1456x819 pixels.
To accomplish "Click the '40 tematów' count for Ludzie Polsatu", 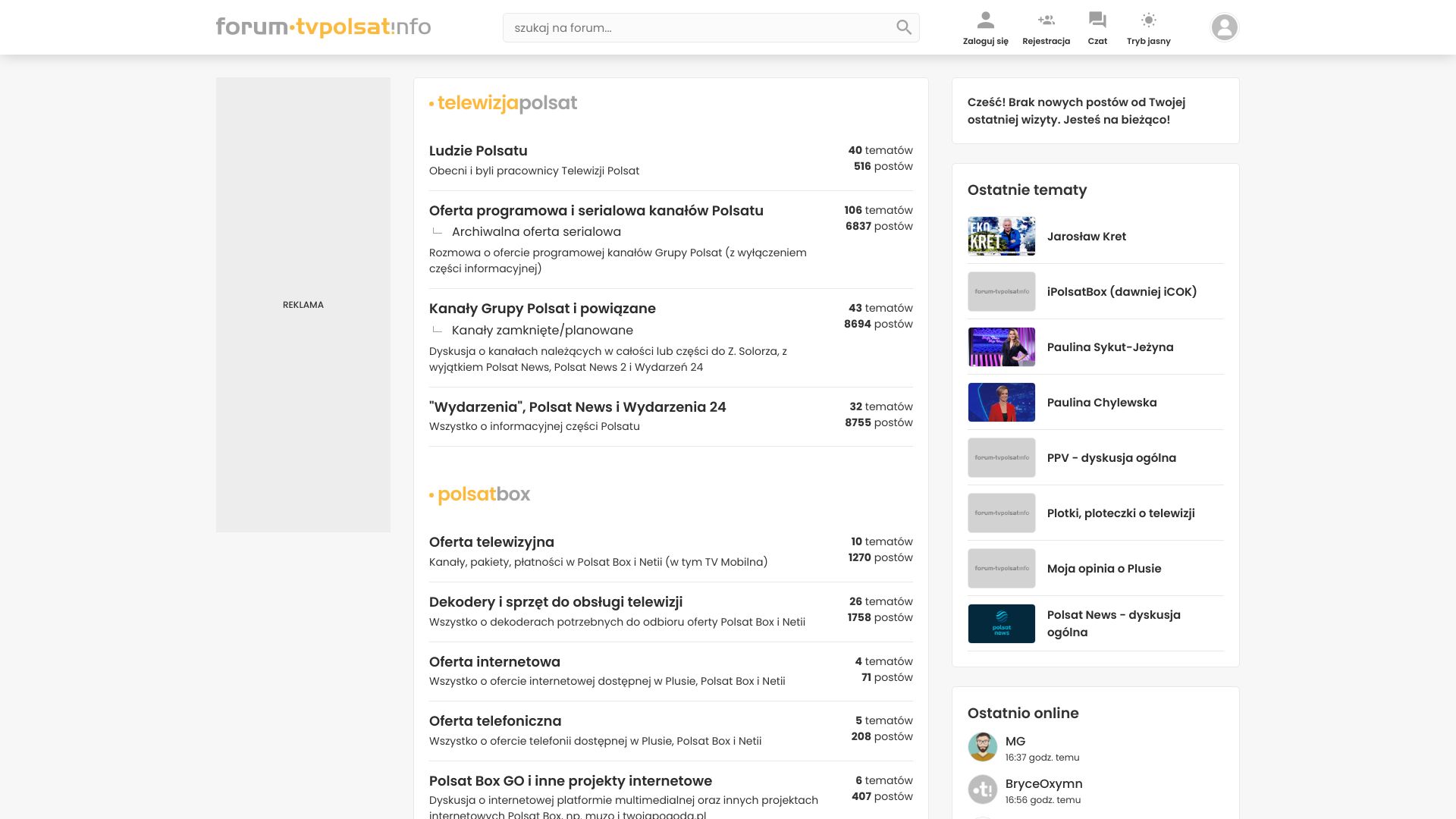I will (880, 151).
